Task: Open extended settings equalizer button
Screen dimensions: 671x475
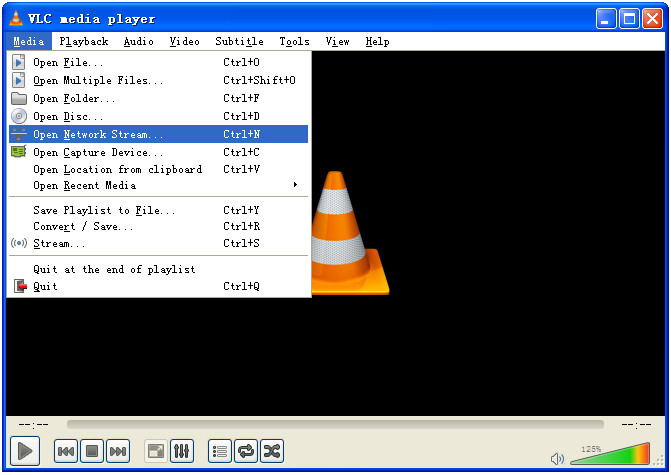Action: coord(182,451)
